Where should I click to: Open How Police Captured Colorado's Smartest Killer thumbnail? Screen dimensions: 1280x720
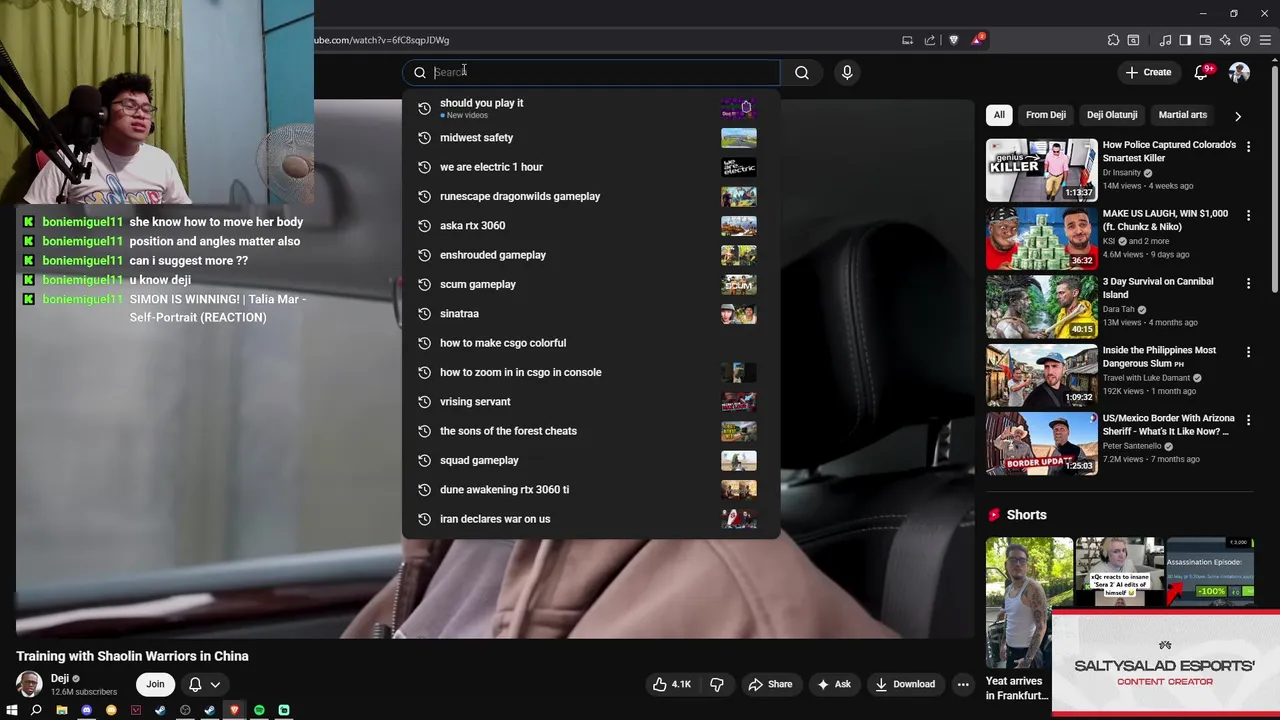1041,170
